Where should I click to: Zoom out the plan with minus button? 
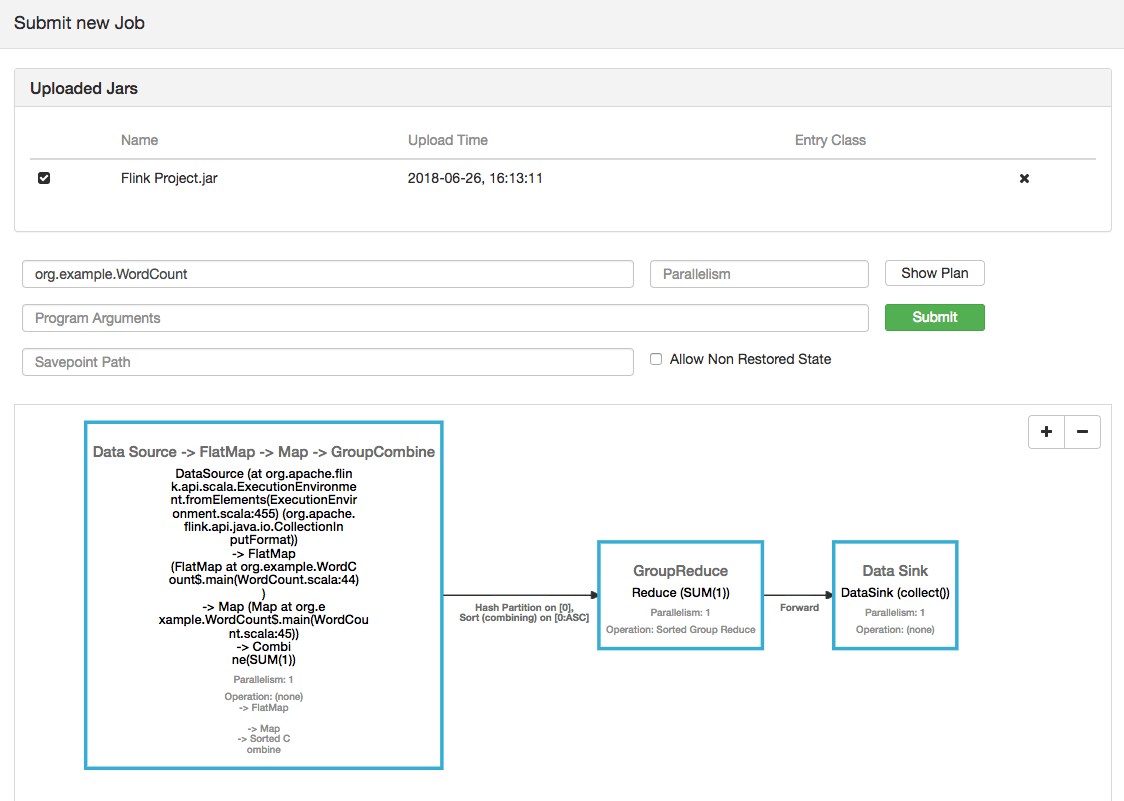click(1082, 432)
